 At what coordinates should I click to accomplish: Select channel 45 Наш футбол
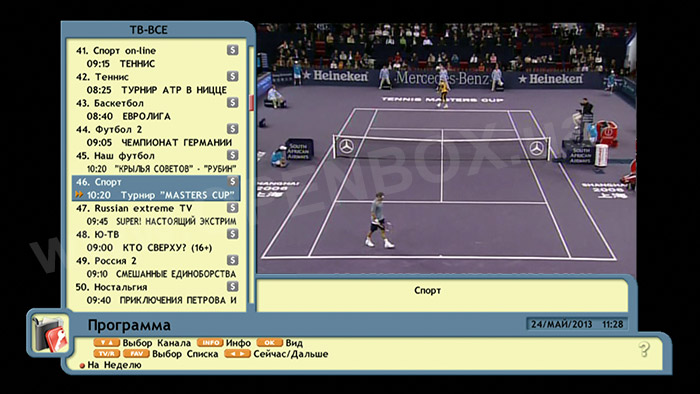(x=156, y=162)
